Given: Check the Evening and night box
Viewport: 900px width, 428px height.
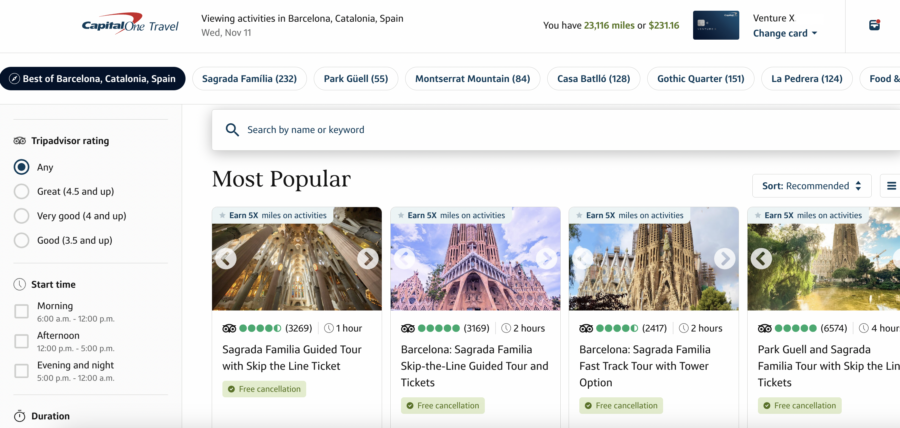Looking at the screenshot, I should (x=21, y=371).
